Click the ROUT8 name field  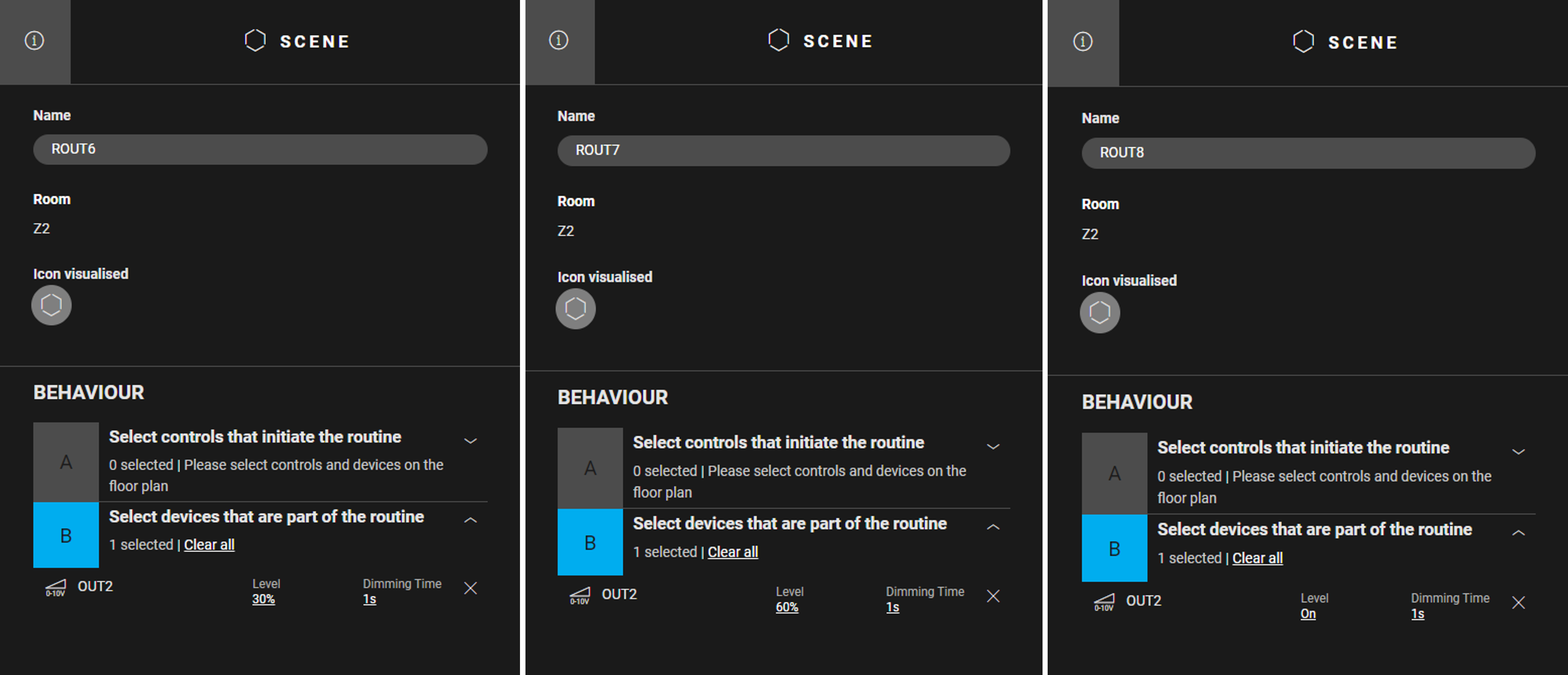click(x=1309, y=153)
